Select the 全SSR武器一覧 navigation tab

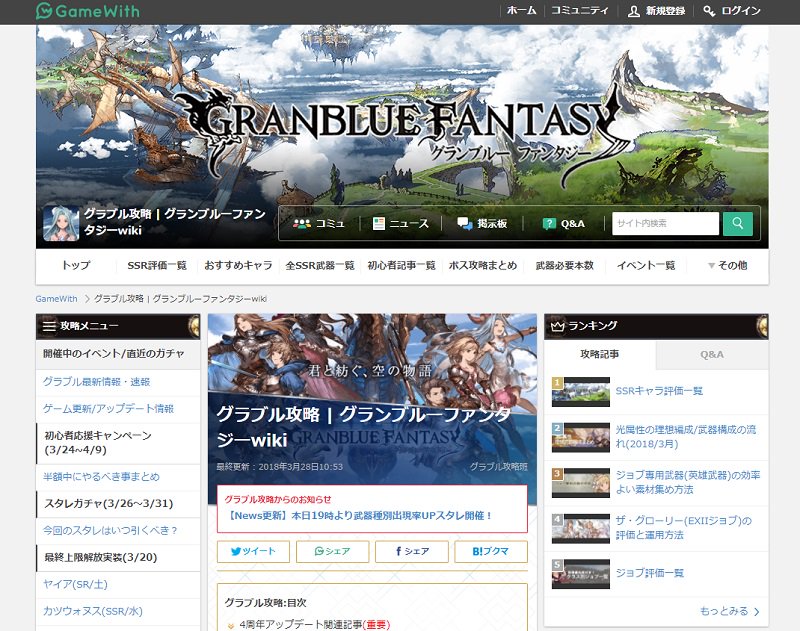[320, 265]
